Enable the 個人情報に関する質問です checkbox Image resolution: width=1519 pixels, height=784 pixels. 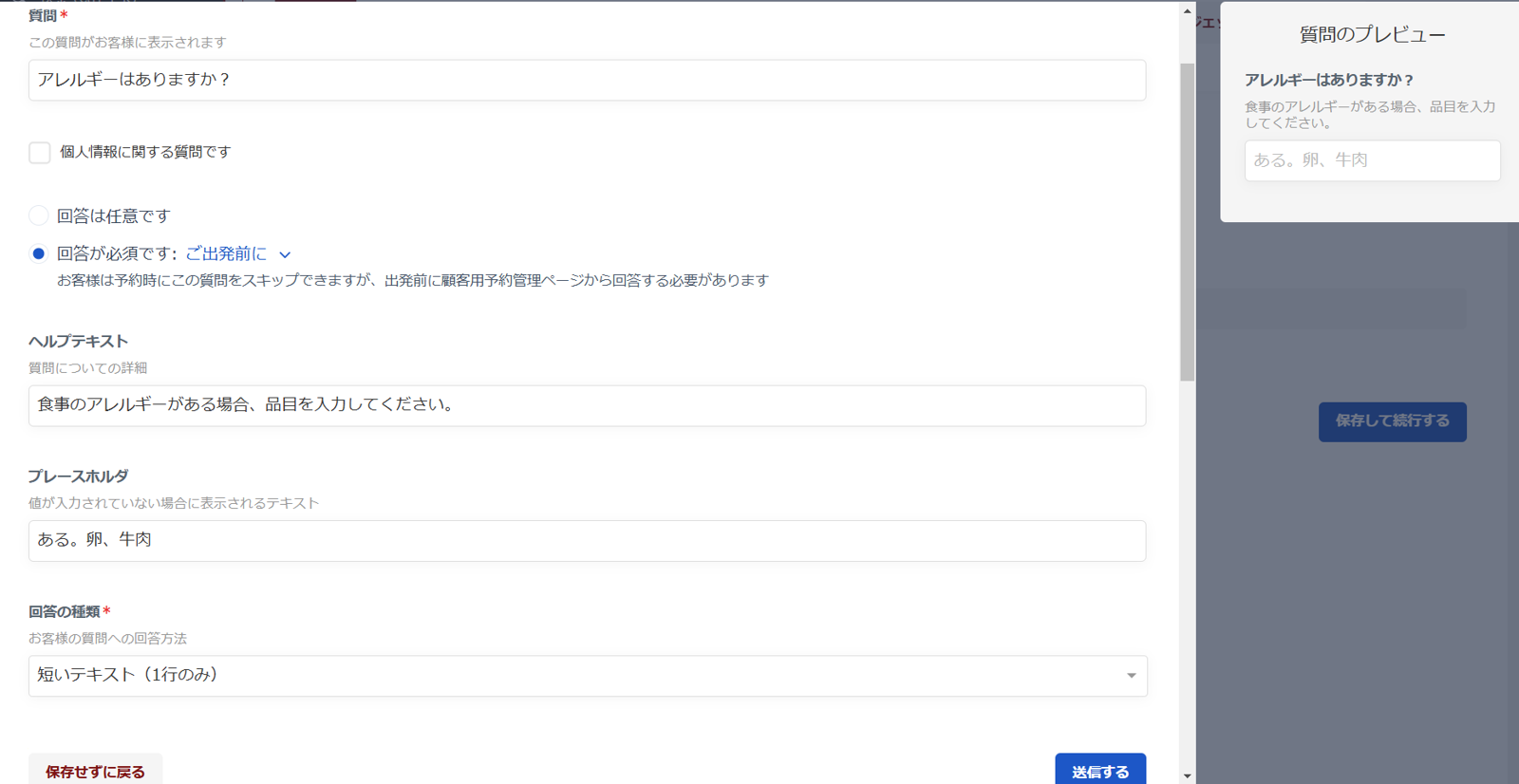coord(40,153)
